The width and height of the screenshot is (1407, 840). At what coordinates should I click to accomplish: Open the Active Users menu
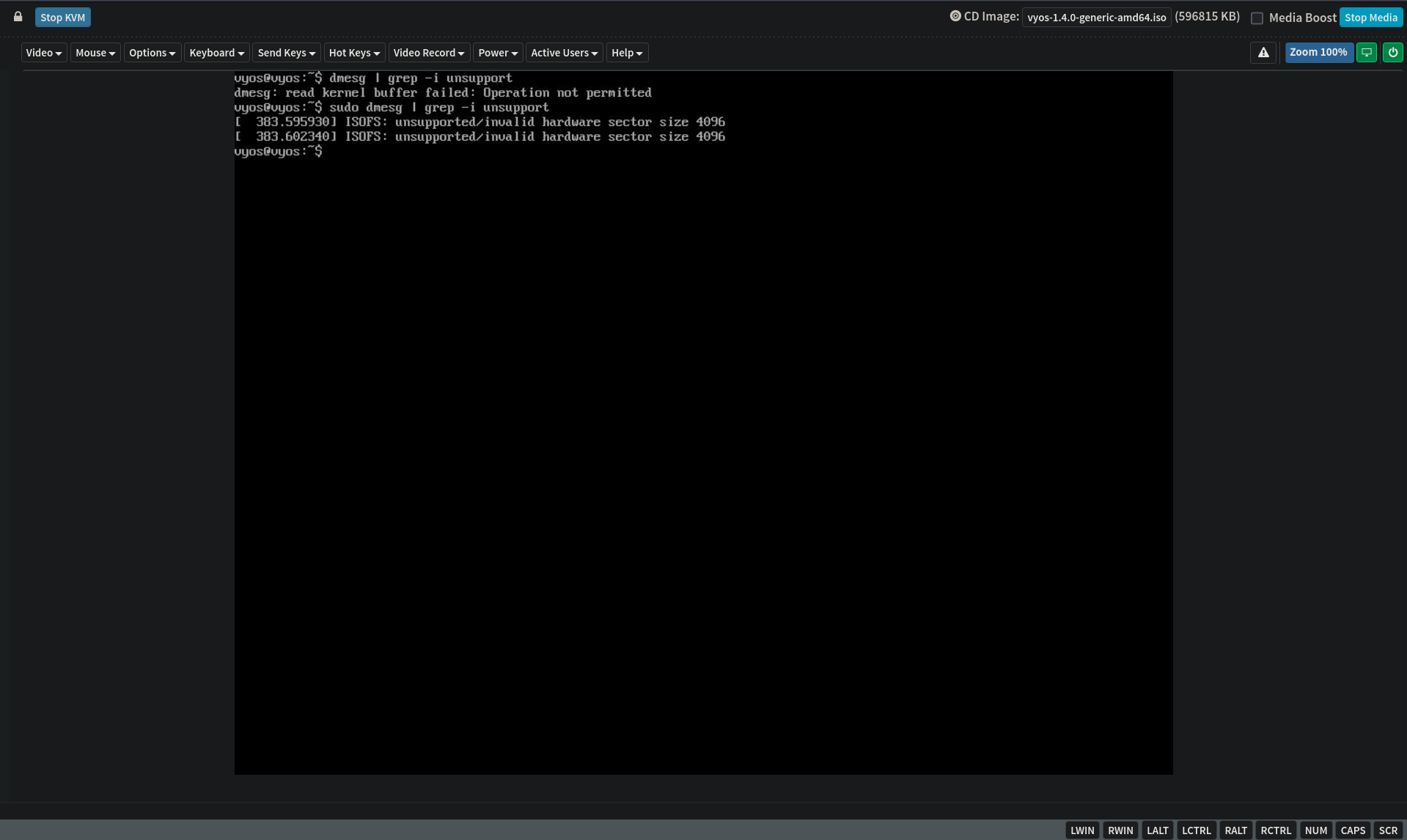[x=564, y=53]
